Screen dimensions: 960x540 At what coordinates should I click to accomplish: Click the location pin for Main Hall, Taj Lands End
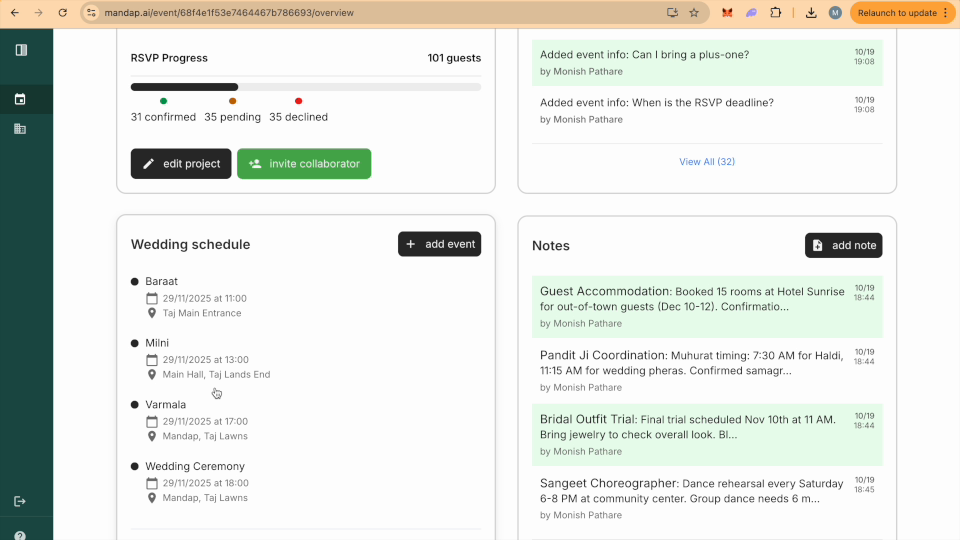(152, 374)
